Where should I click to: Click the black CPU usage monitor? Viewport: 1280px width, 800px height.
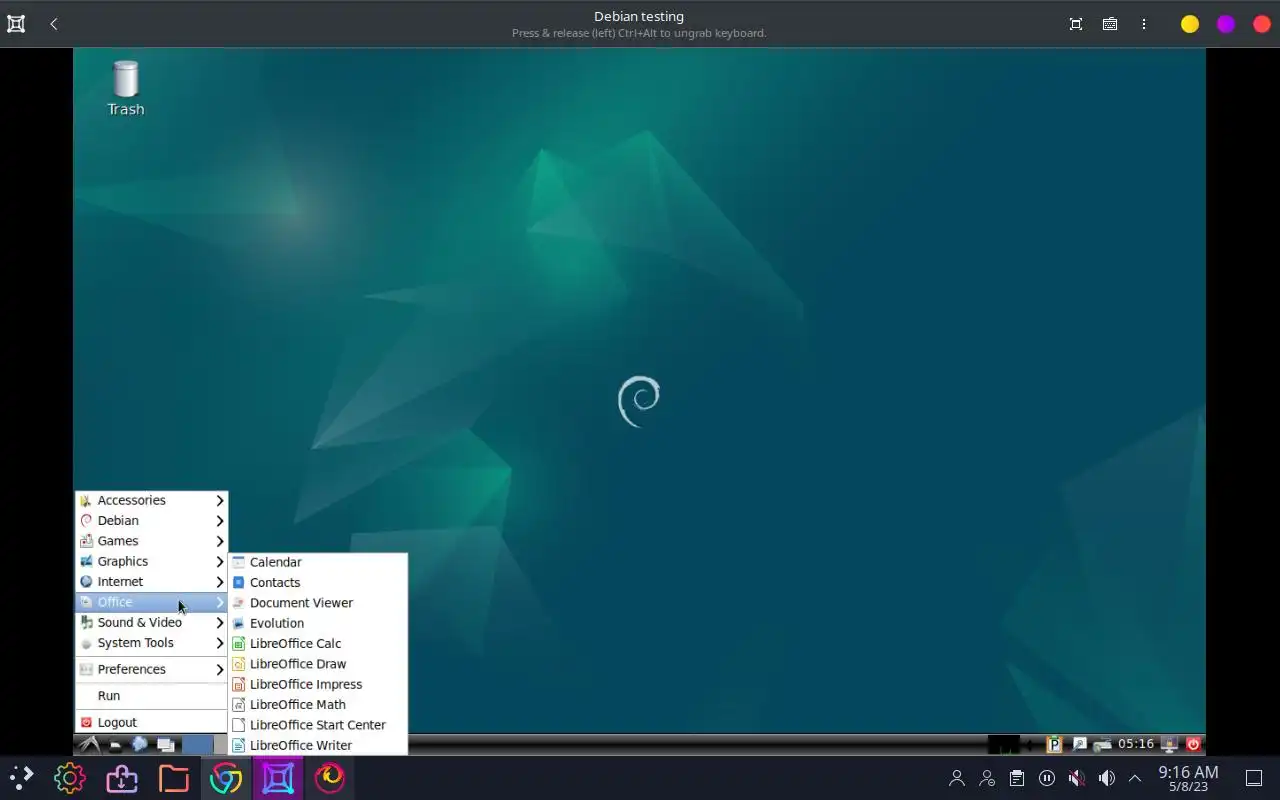tap(1004, 745)
